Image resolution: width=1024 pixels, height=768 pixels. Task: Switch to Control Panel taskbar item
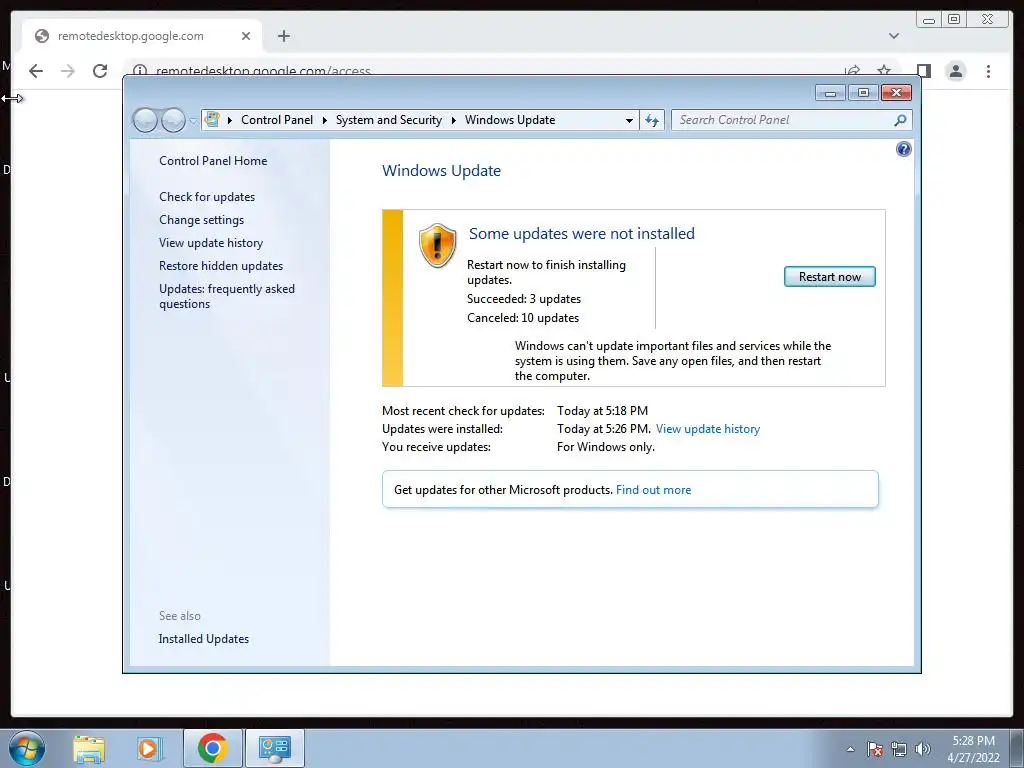point(275,748)
